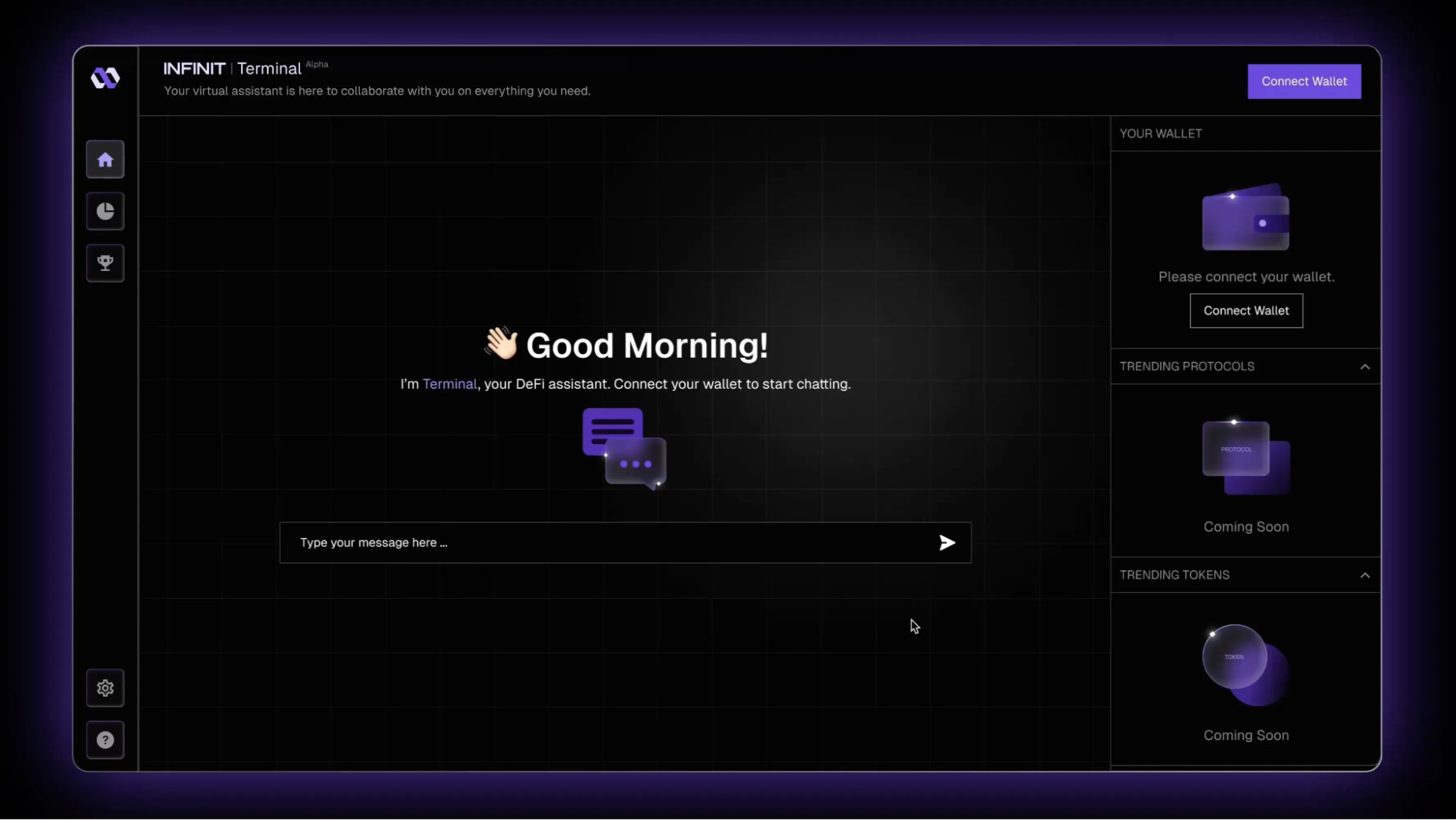This screenshot has height=820, width=1456.
Task: Click the waving hand emoji
Action: [501, 343]
